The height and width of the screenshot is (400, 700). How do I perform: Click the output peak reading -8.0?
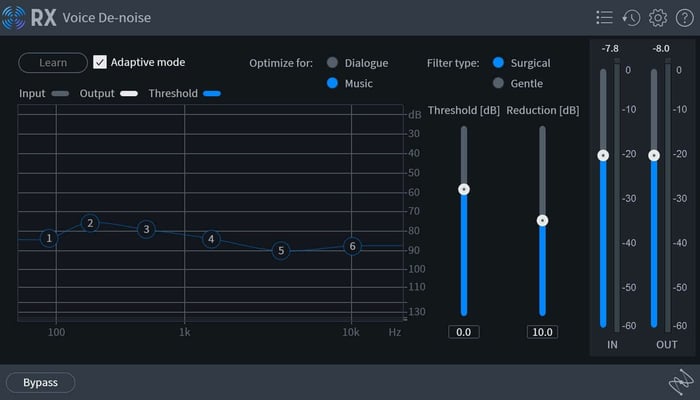(x=661, y=49)
